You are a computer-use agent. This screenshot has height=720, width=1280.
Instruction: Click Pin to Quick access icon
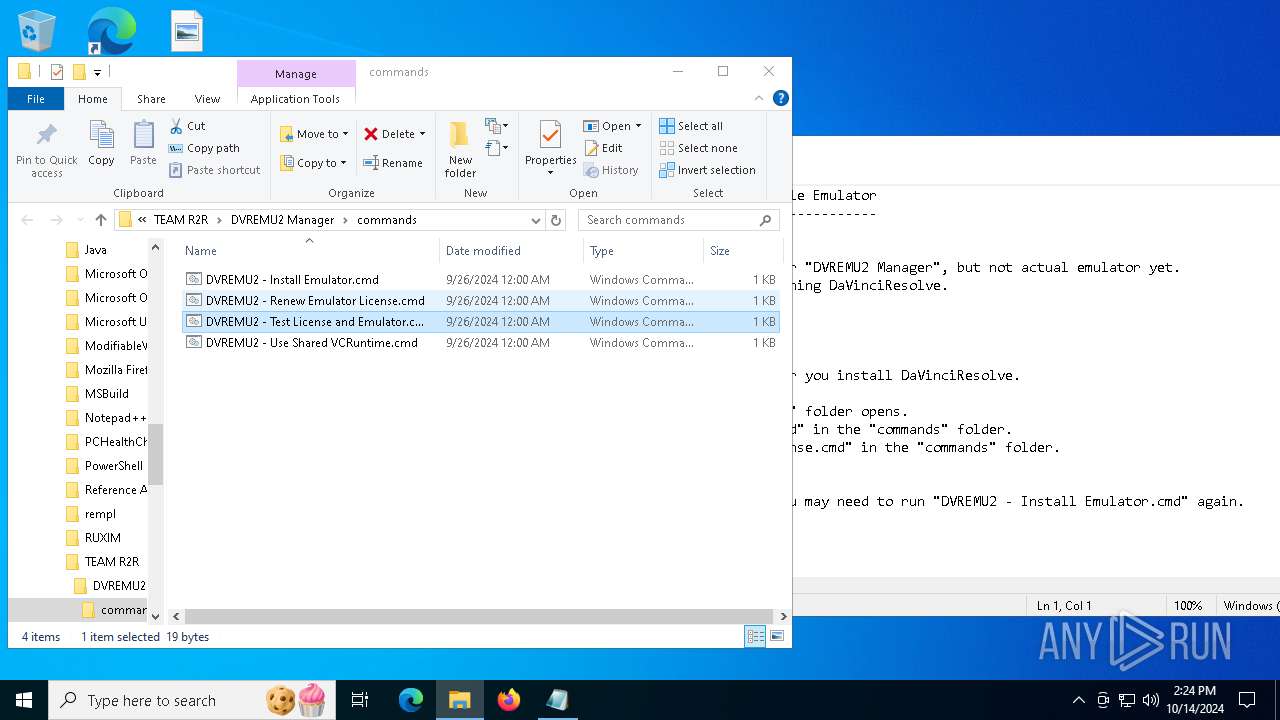(47, 150)
